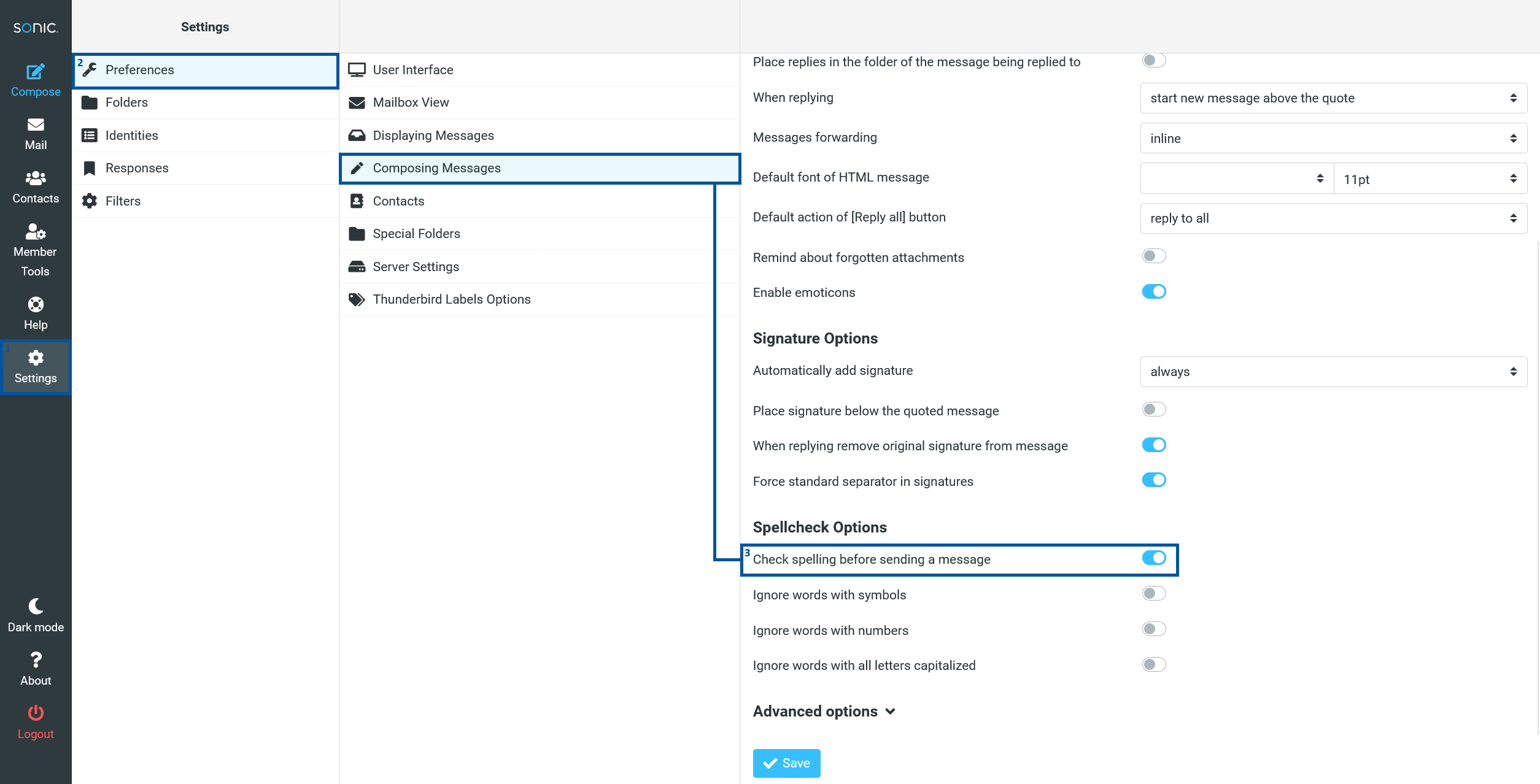Click the Logout label
This screenshot has height=784, width=1540.
coord(36,734)
